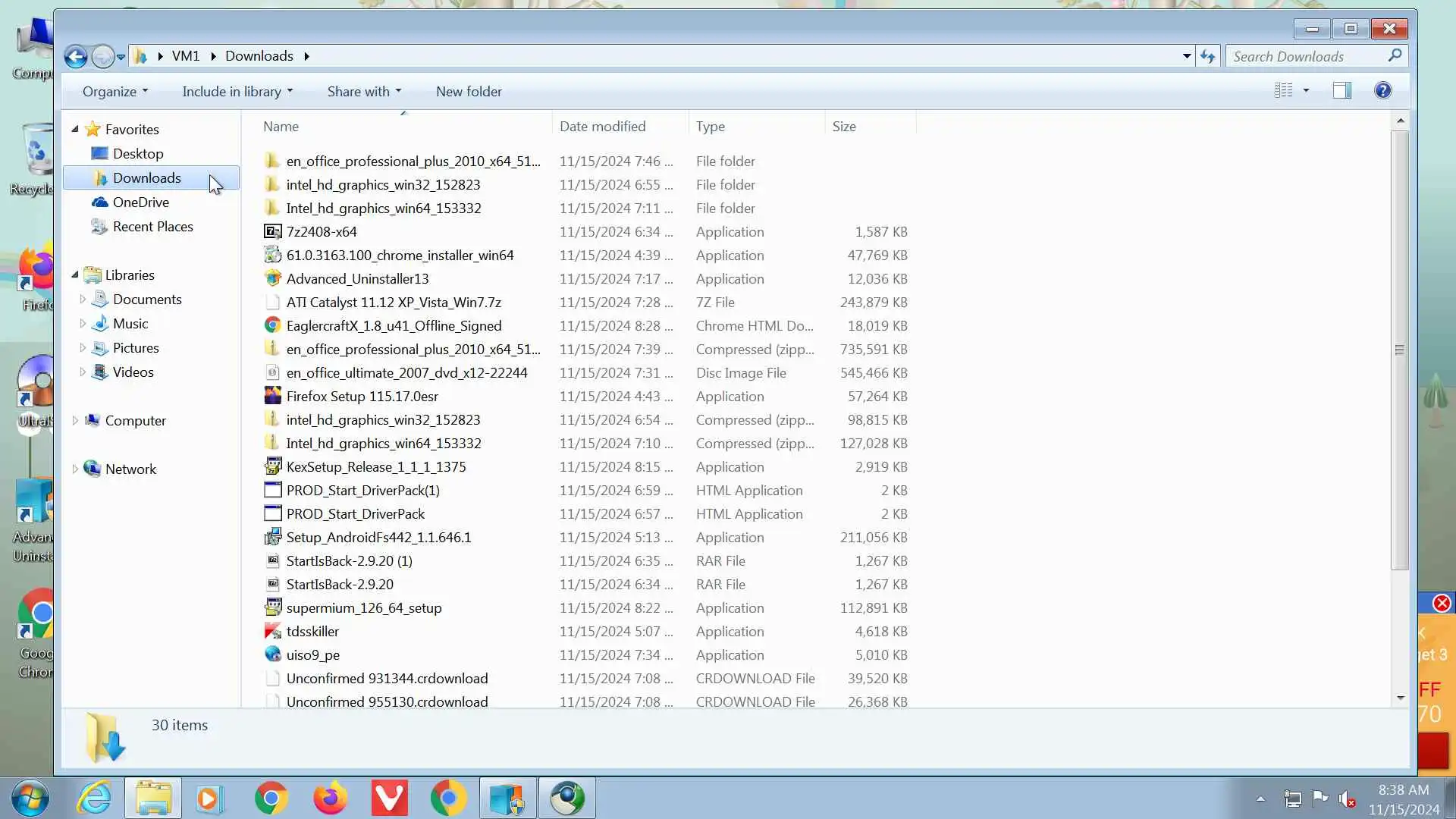This screenshot has width=1456, height=819.
Task: Click the Internet Explorer taskbar icon
Action: click(95, 798)
